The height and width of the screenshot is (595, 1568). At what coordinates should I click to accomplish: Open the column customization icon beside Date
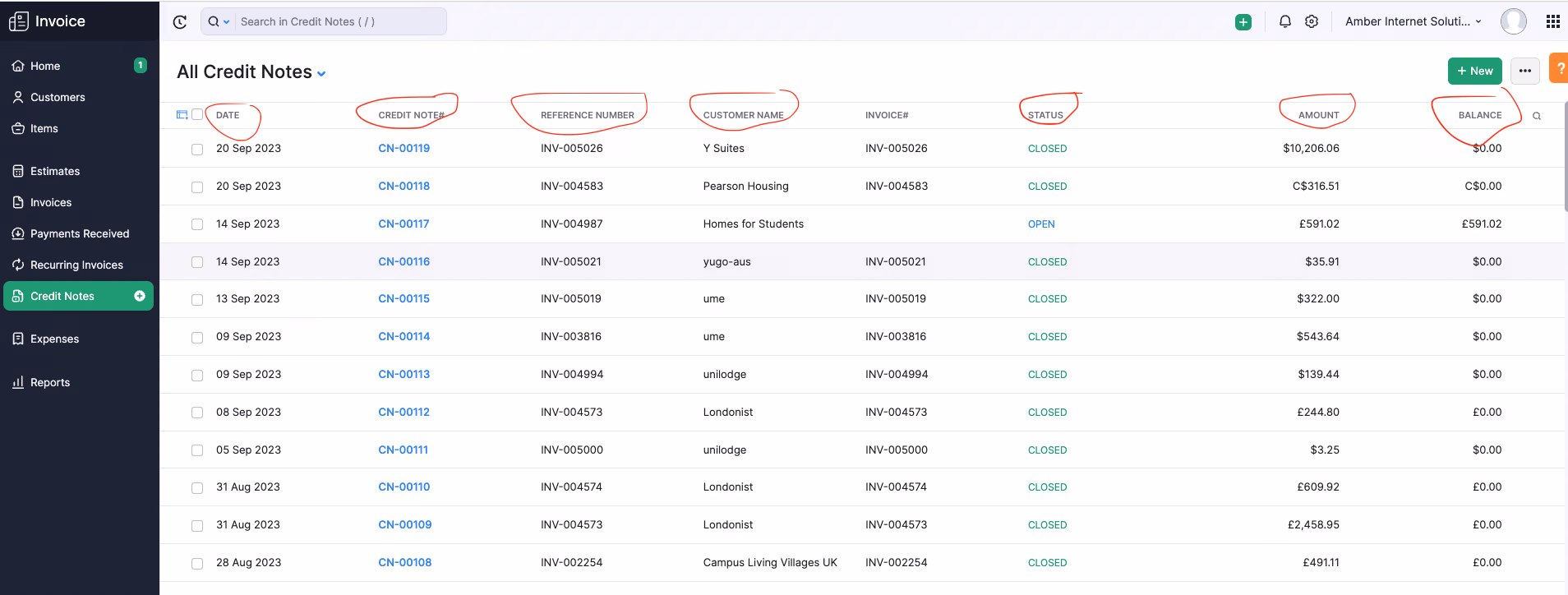(182, 115)
